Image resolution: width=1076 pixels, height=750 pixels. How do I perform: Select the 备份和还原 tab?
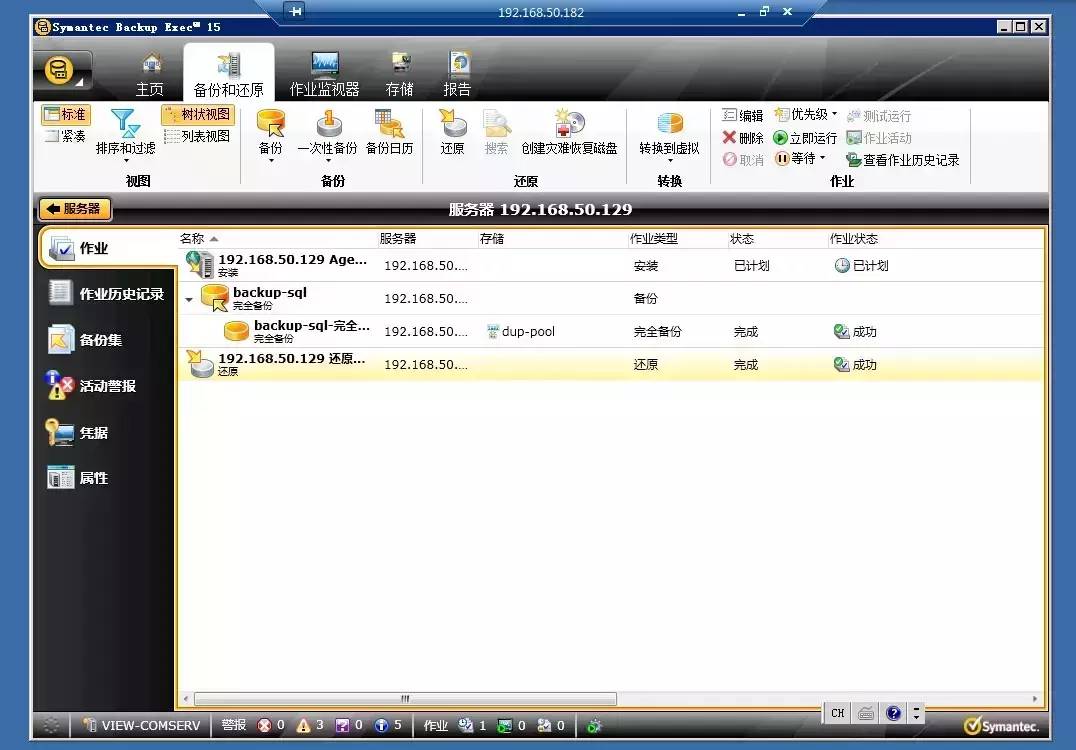click(229, 74)
